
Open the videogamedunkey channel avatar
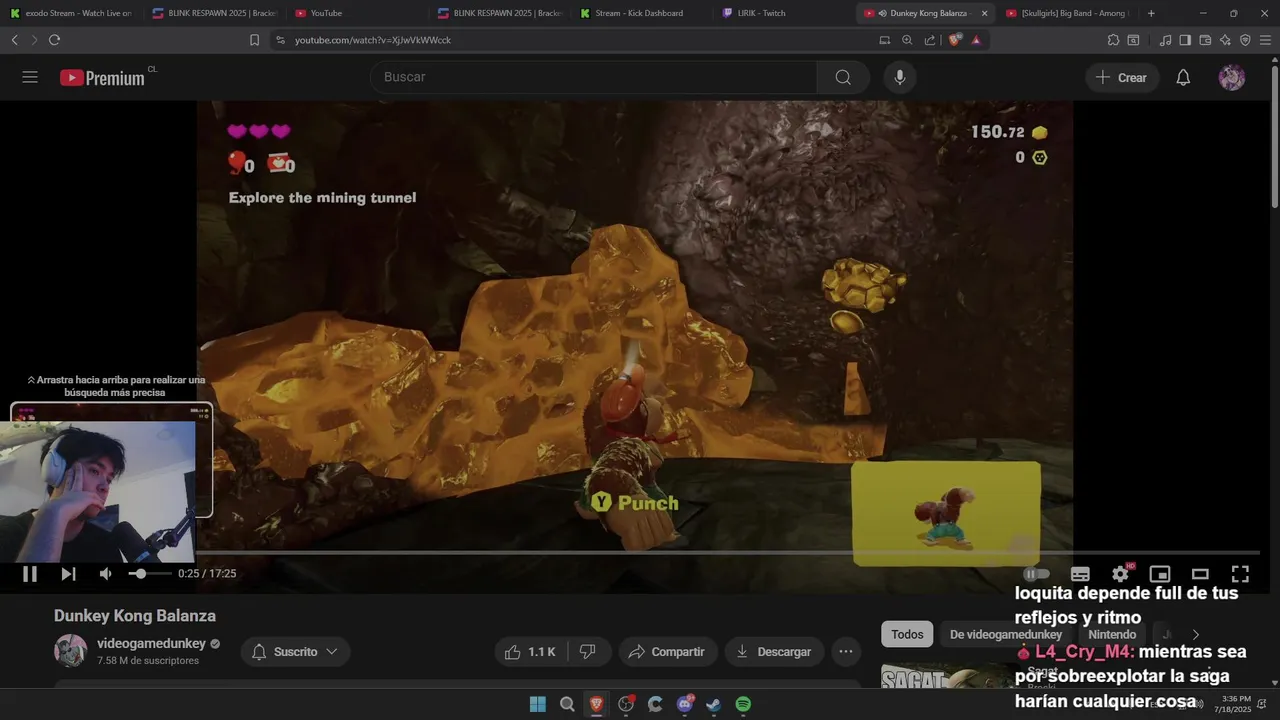tap(70, 651)
